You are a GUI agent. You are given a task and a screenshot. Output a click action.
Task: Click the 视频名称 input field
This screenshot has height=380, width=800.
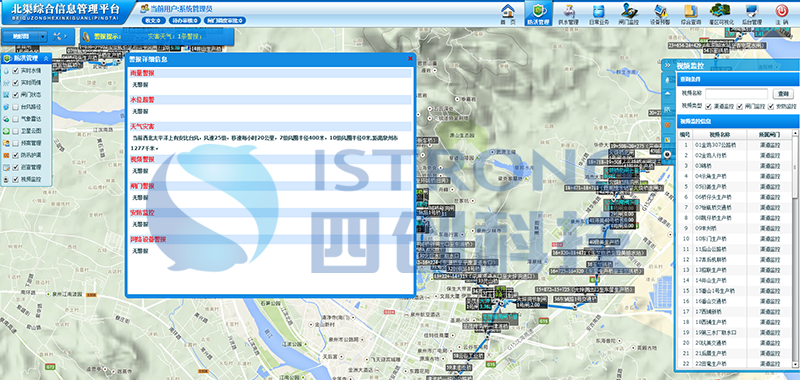pos(736,94)
